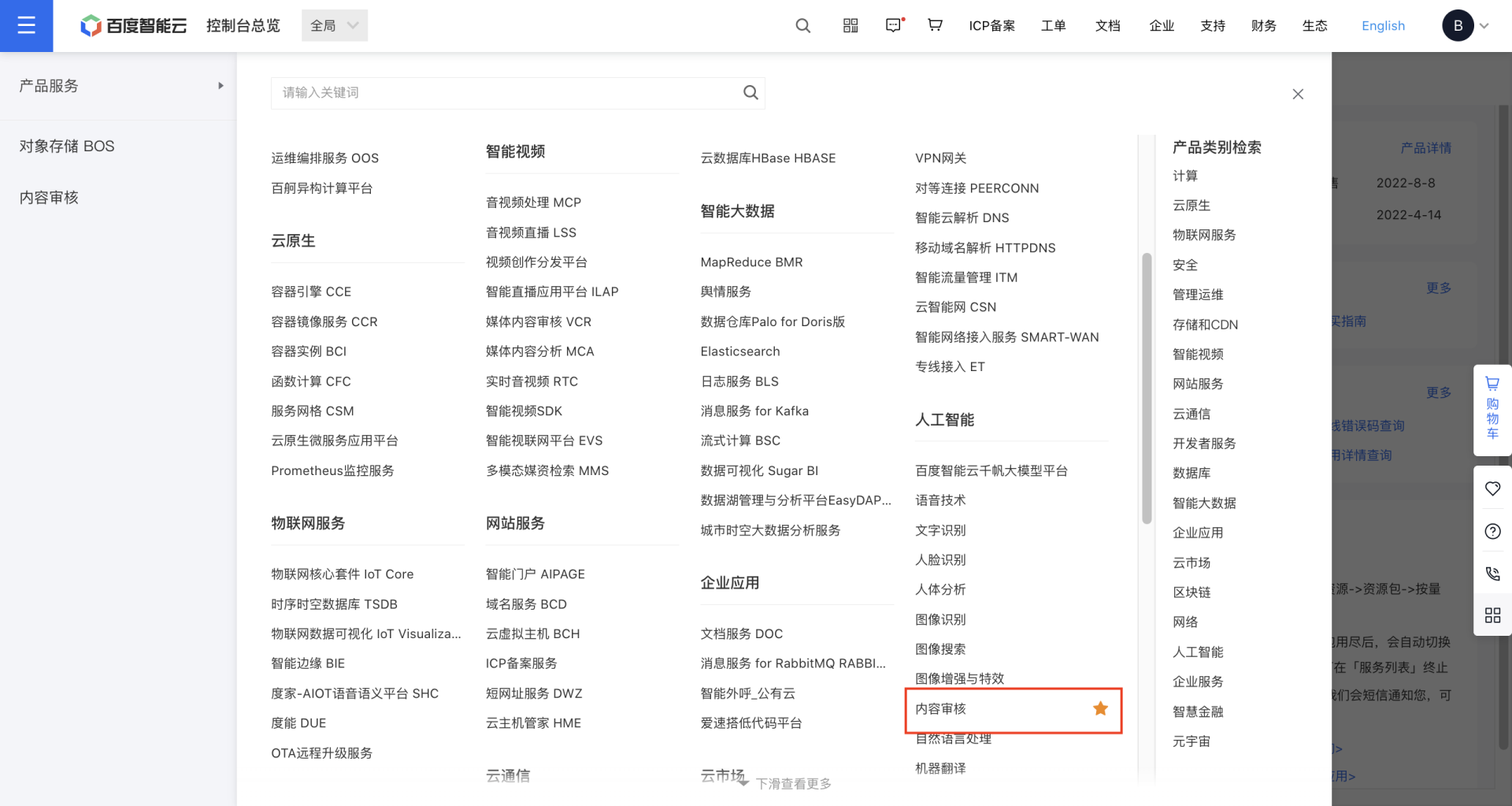Click the heart favorites side icon

click(1492, 488)
